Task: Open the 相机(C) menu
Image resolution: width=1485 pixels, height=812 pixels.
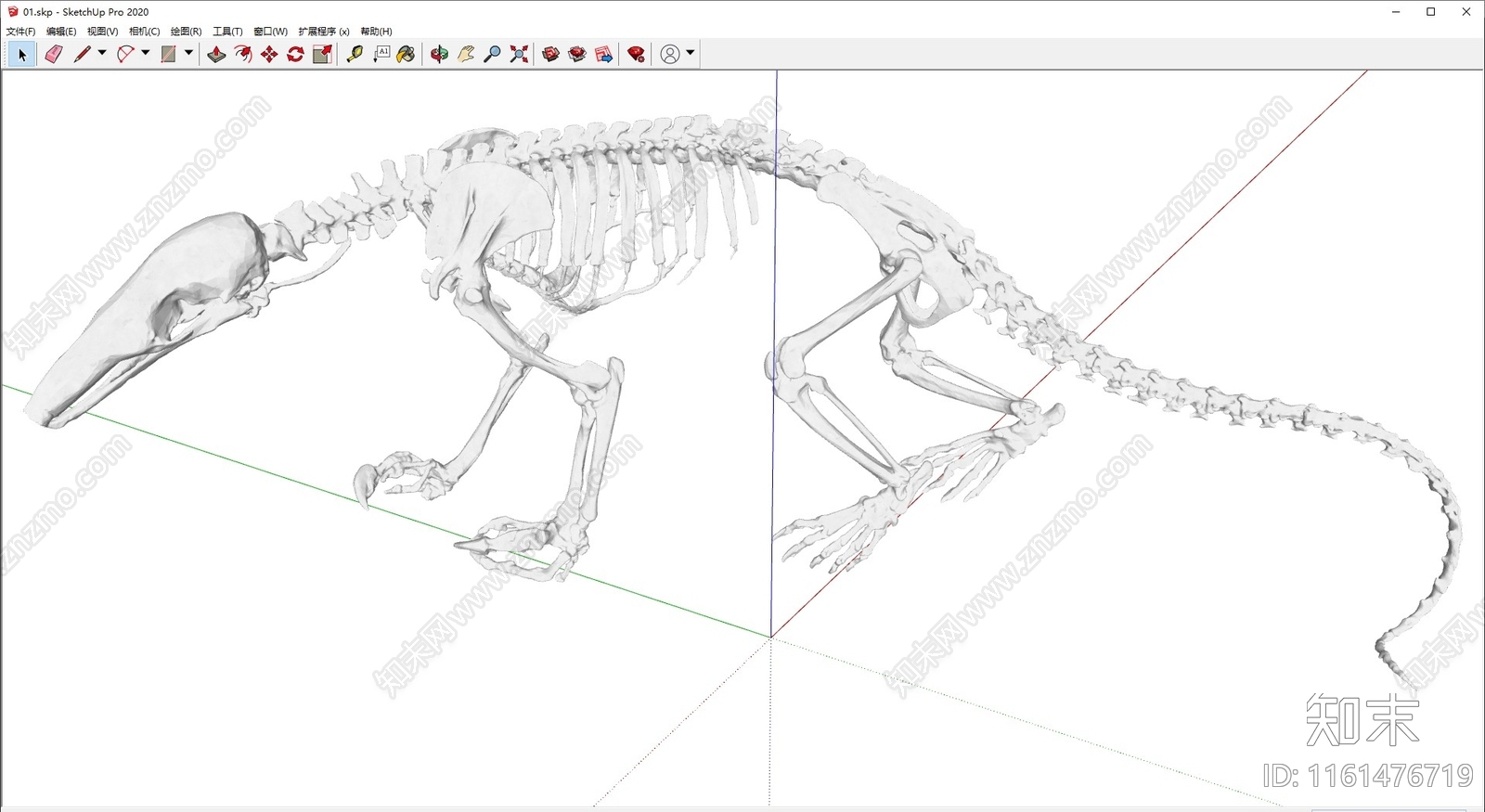Action: pos(144,32)
